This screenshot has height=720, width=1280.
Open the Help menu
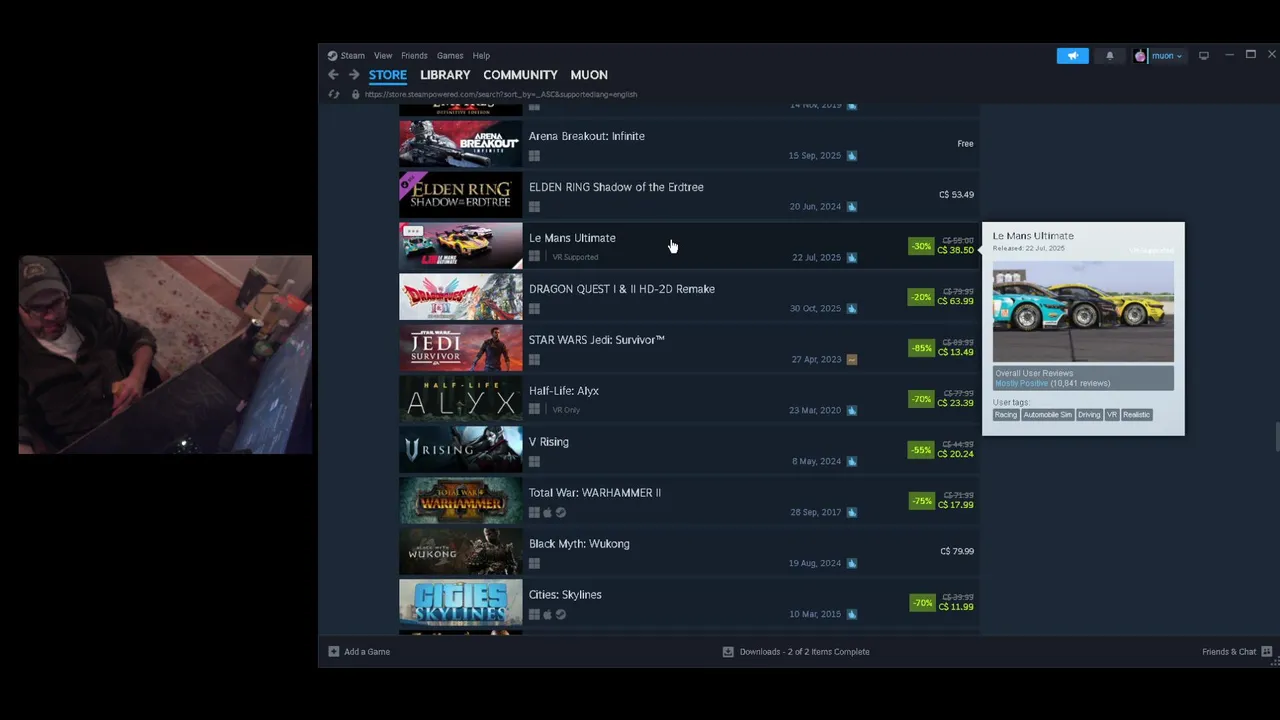tap(481, 56)
